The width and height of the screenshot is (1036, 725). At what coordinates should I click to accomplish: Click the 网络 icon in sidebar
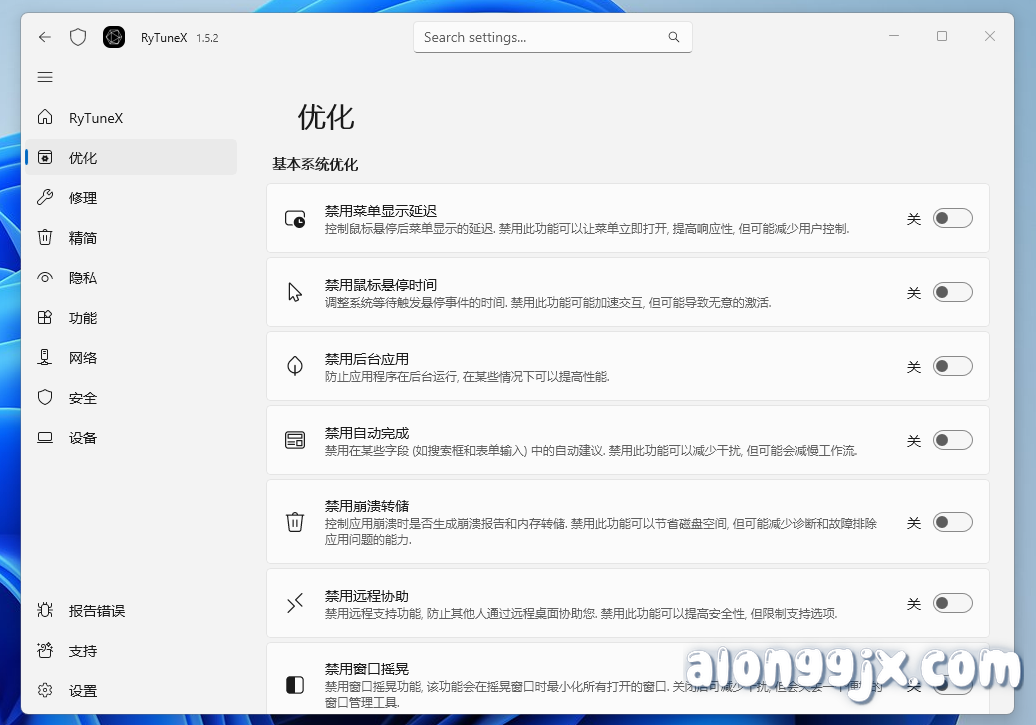click(45, 357)
